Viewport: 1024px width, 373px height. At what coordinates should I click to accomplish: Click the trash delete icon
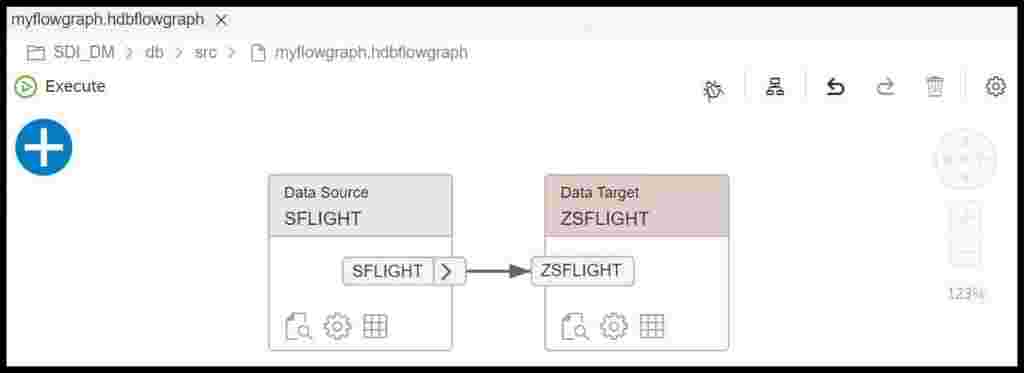[935, 87]
